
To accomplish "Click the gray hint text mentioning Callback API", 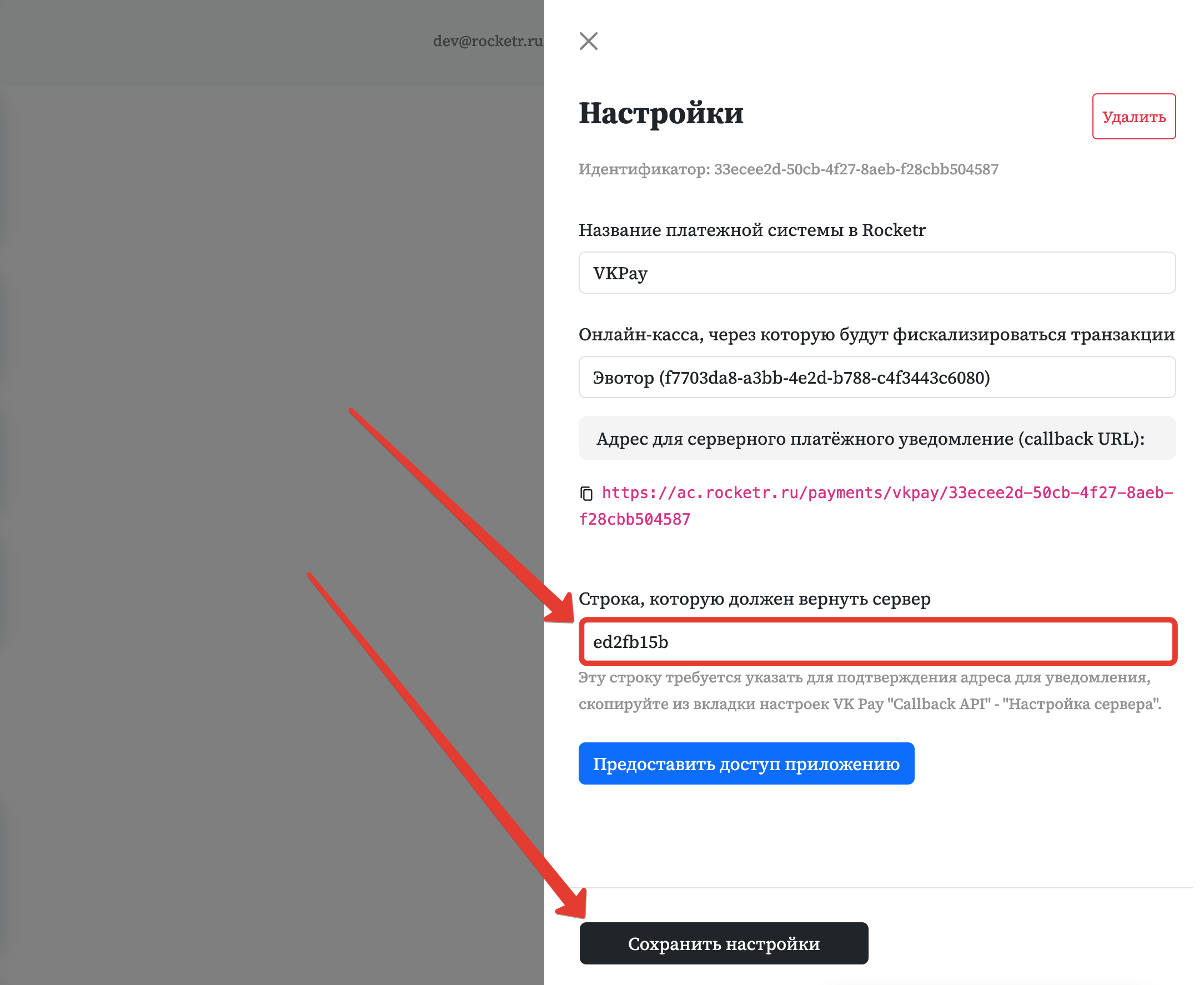I will (x=869, y=691).
